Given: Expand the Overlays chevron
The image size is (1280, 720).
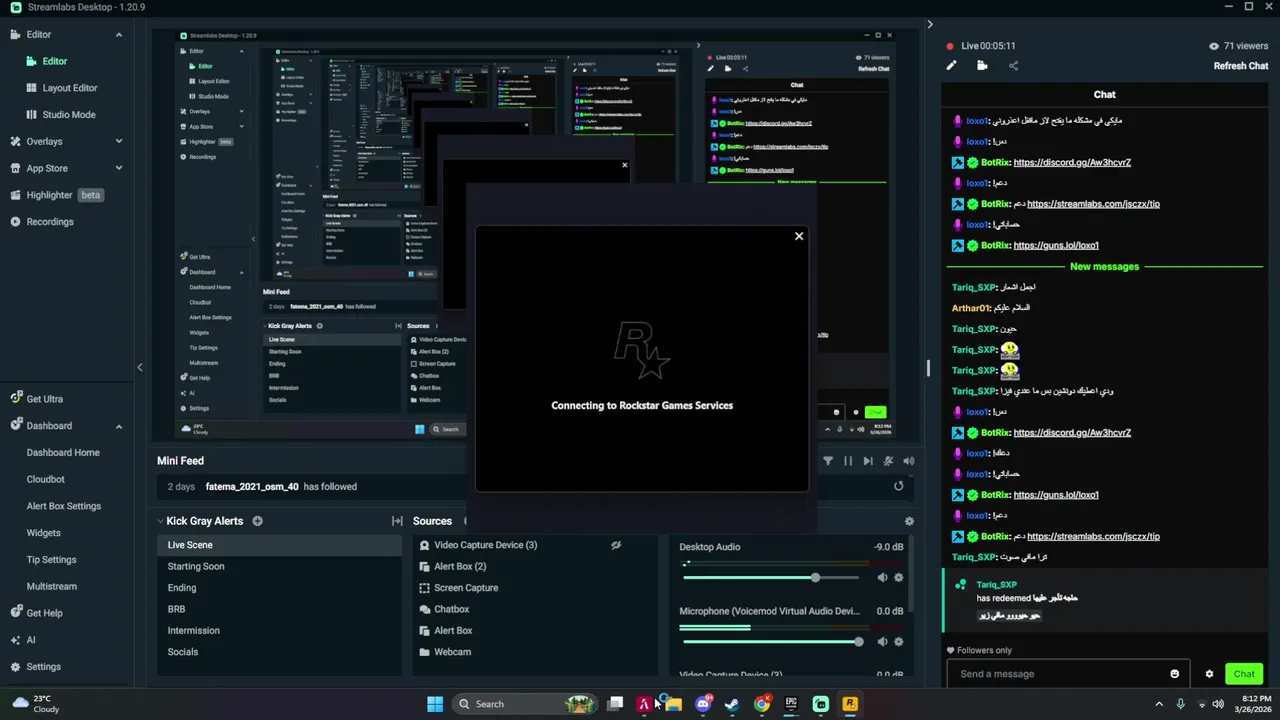Looking at the screenshot, I should [x=119, y=142].
